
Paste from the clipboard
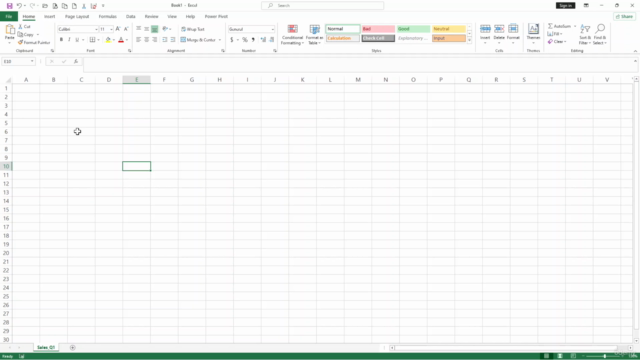point(9,32)
